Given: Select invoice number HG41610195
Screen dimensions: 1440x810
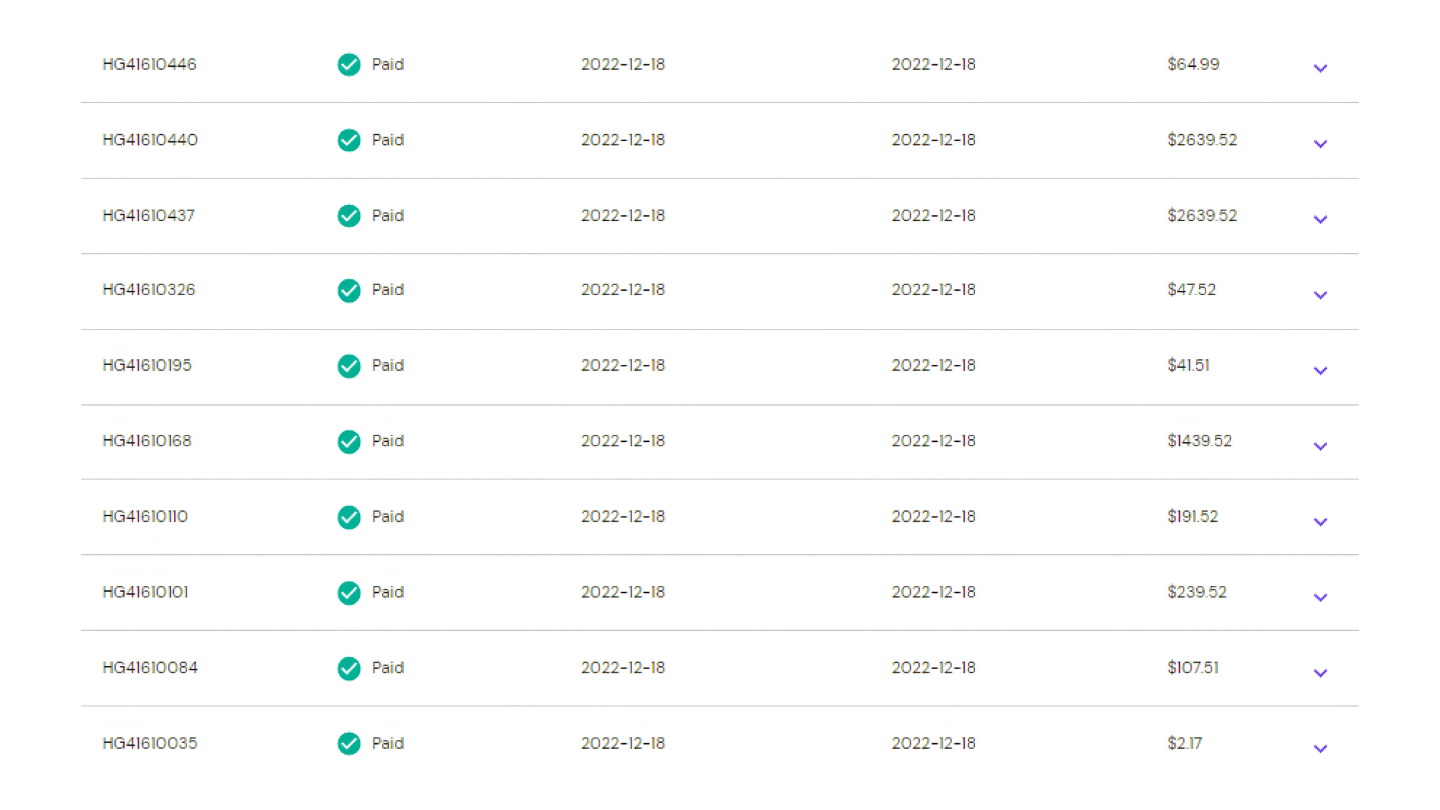Looking at the screenshot, I should [147, 365].
